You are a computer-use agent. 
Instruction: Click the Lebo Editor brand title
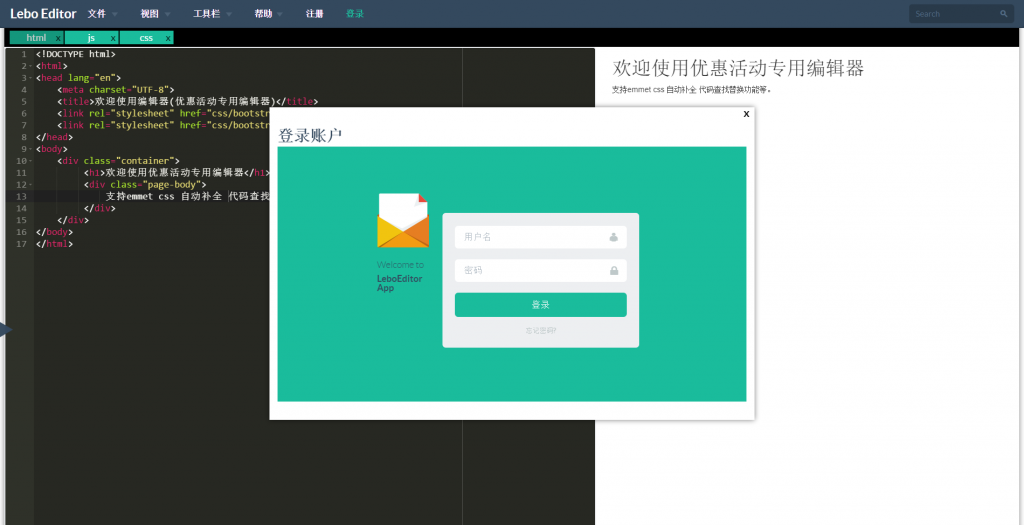(x=43, y=14)
